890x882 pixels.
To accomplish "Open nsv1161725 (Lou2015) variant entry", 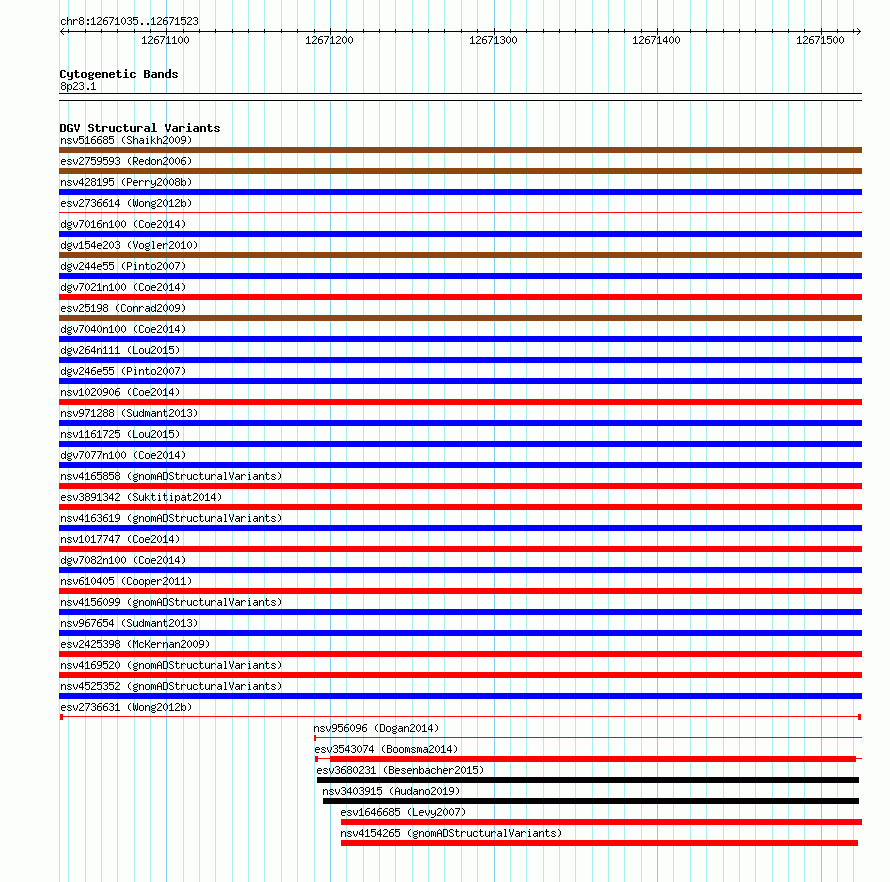I will (x=120, y=434).
